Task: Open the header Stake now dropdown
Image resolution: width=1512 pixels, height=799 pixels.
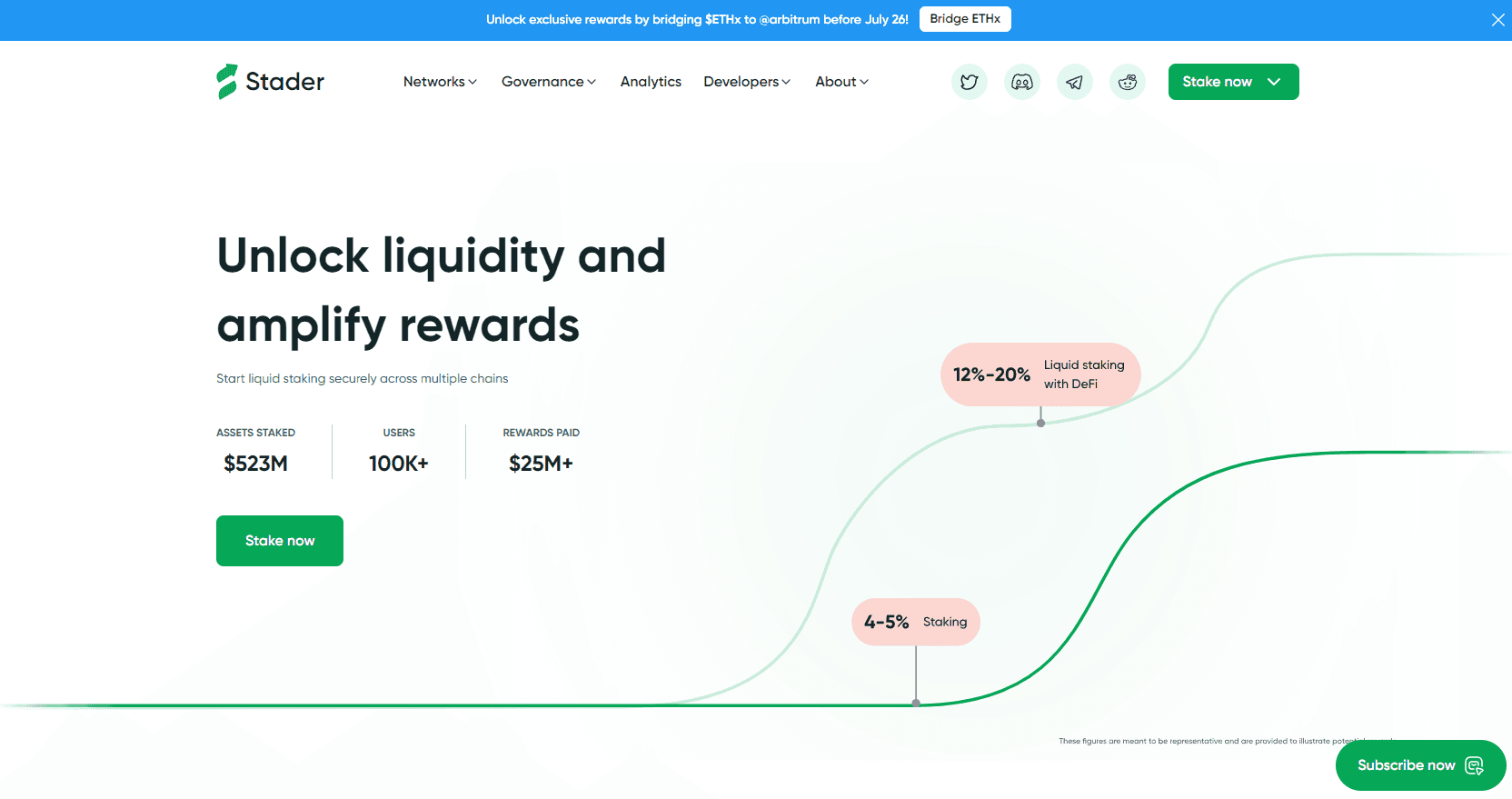Action: 1233,82
